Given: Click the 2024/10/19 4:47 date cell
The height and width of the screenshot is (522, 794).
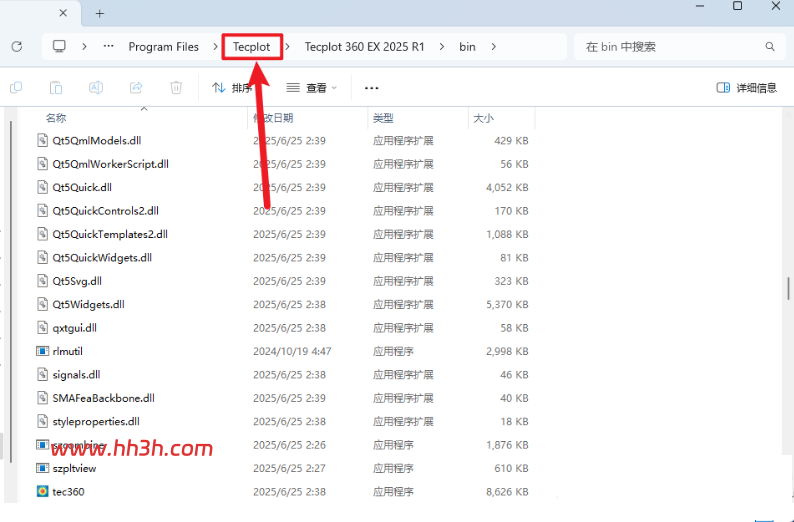Looking at the screenshot, I should 292,351.
